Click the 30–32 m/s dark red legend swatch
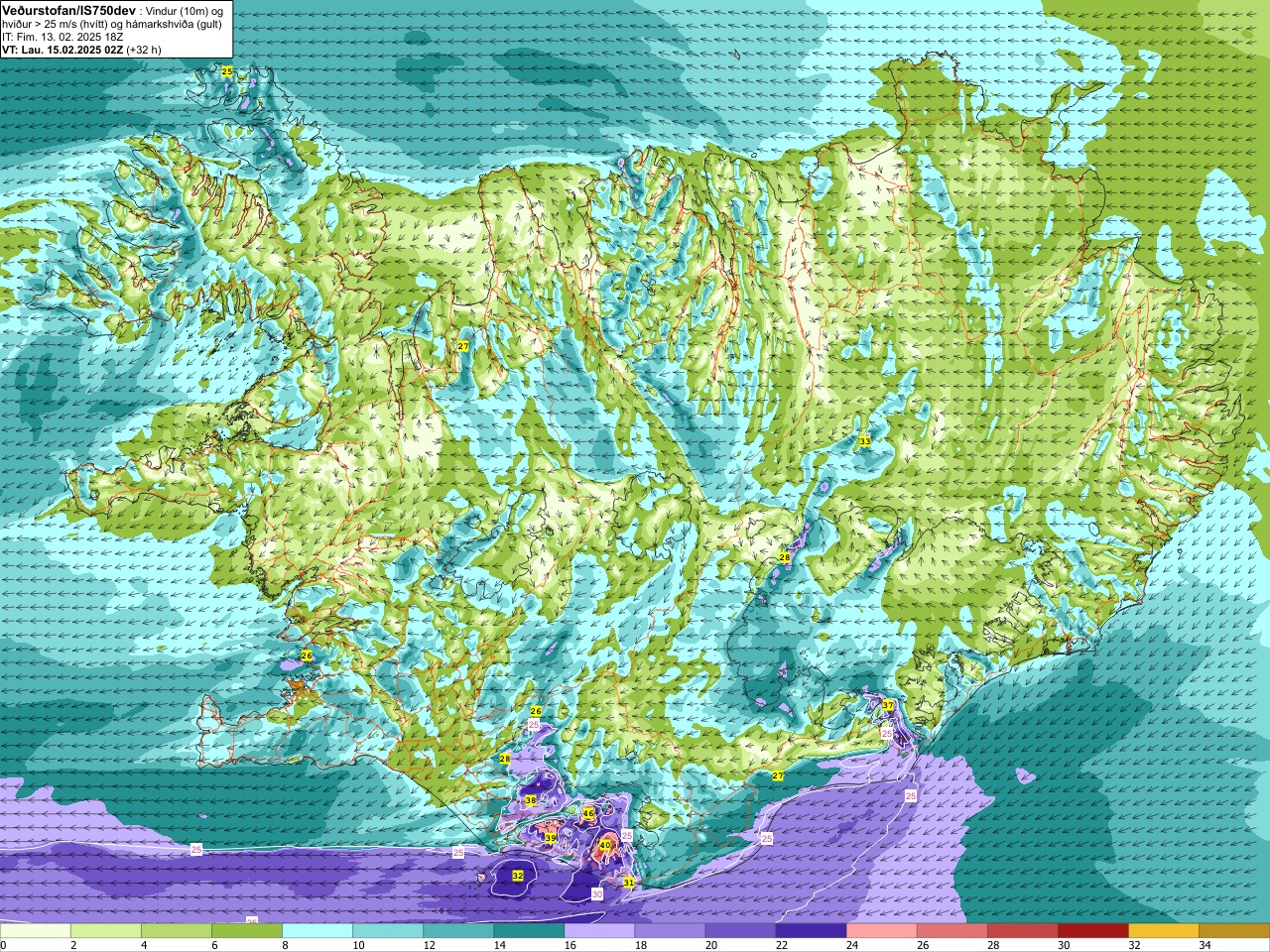 [1092, 931]
